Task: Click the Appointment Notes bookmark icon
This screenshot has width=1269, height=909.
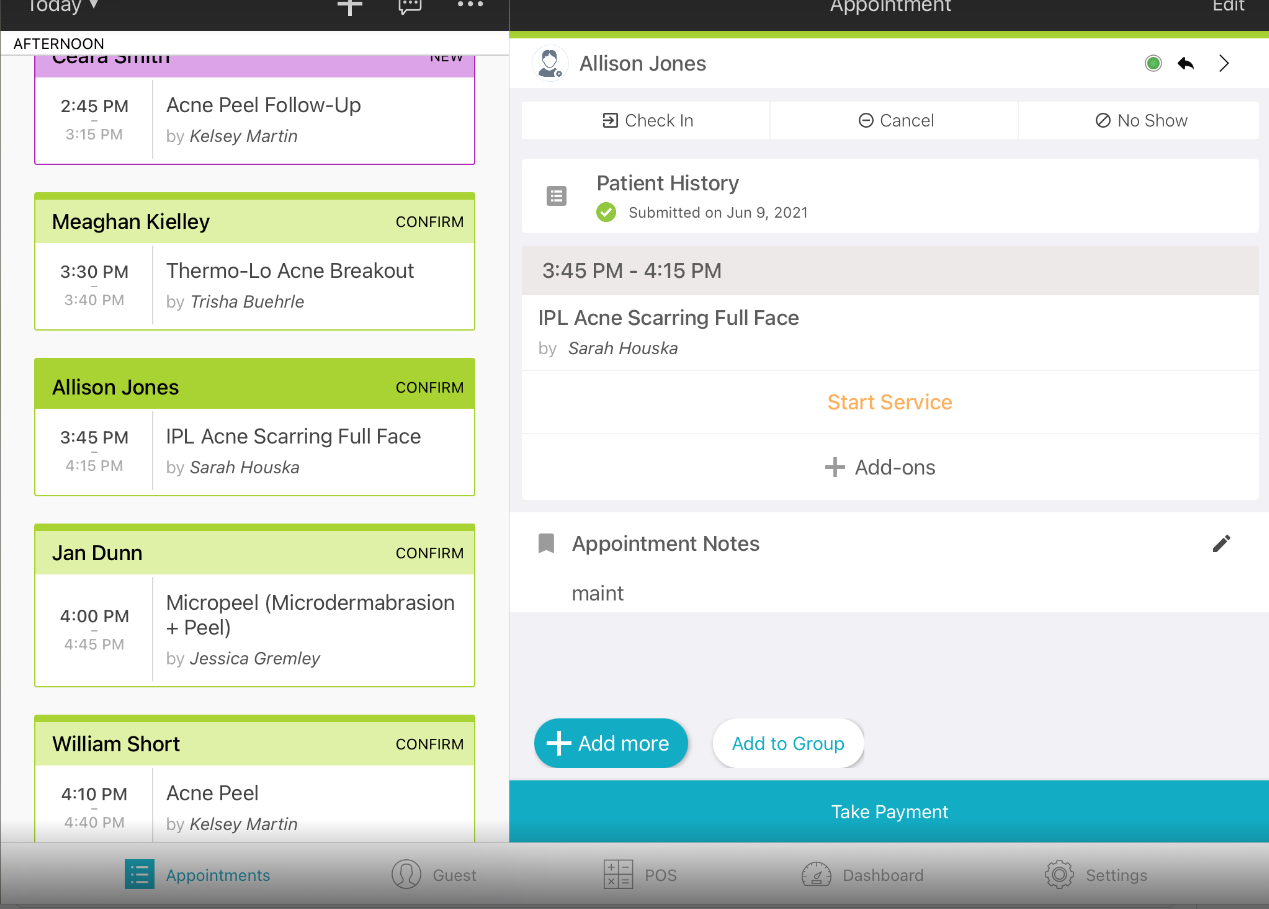Action: [x=546, y=544]
